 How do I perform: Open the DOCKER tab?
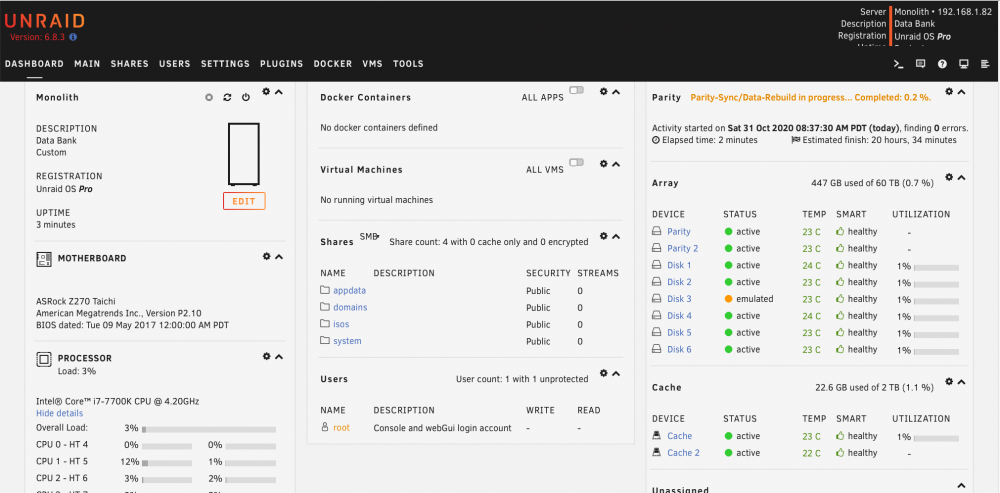[332, 64]
